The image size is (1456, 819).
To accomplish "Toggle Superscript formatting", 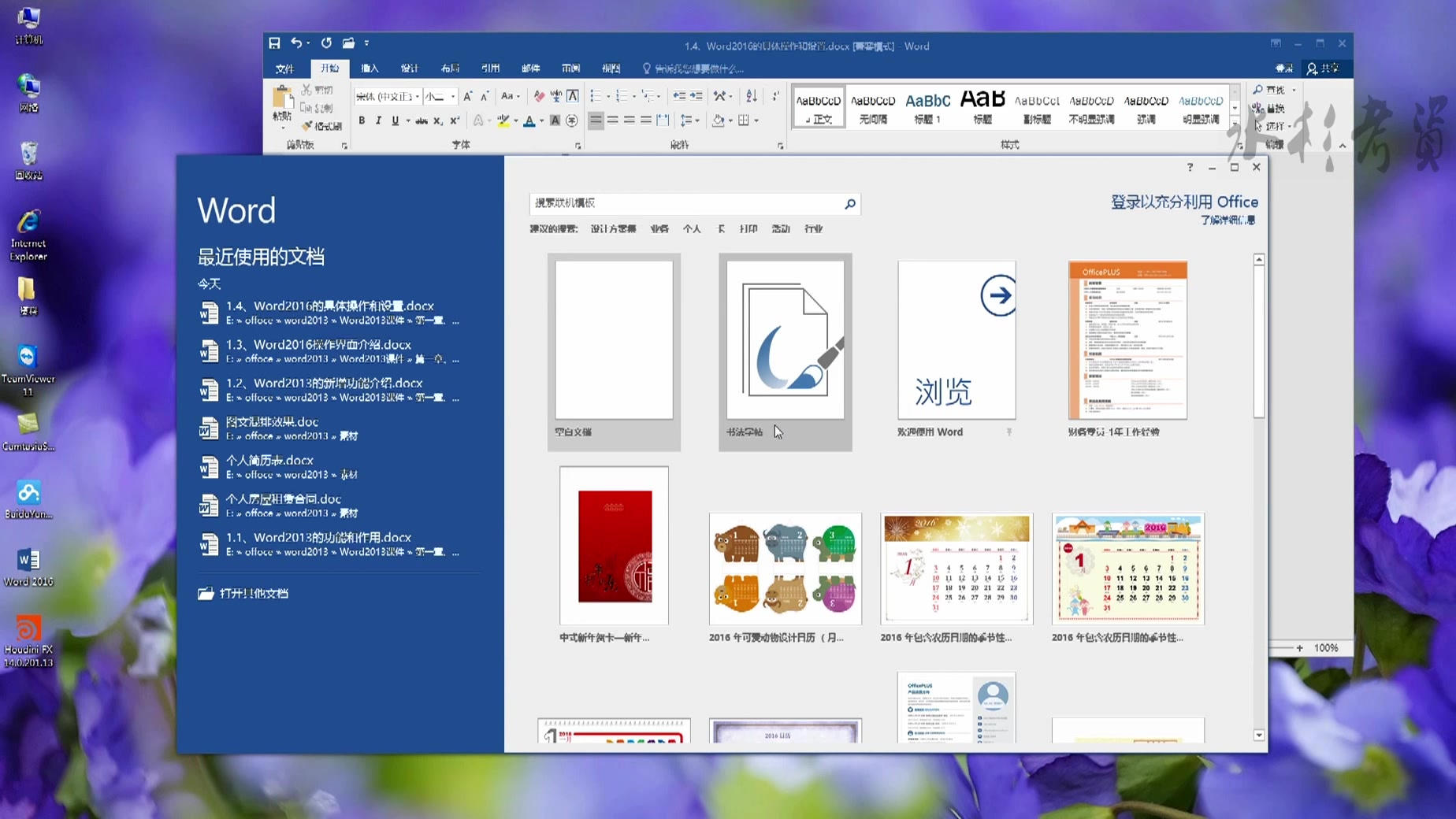I will [455, 120].
